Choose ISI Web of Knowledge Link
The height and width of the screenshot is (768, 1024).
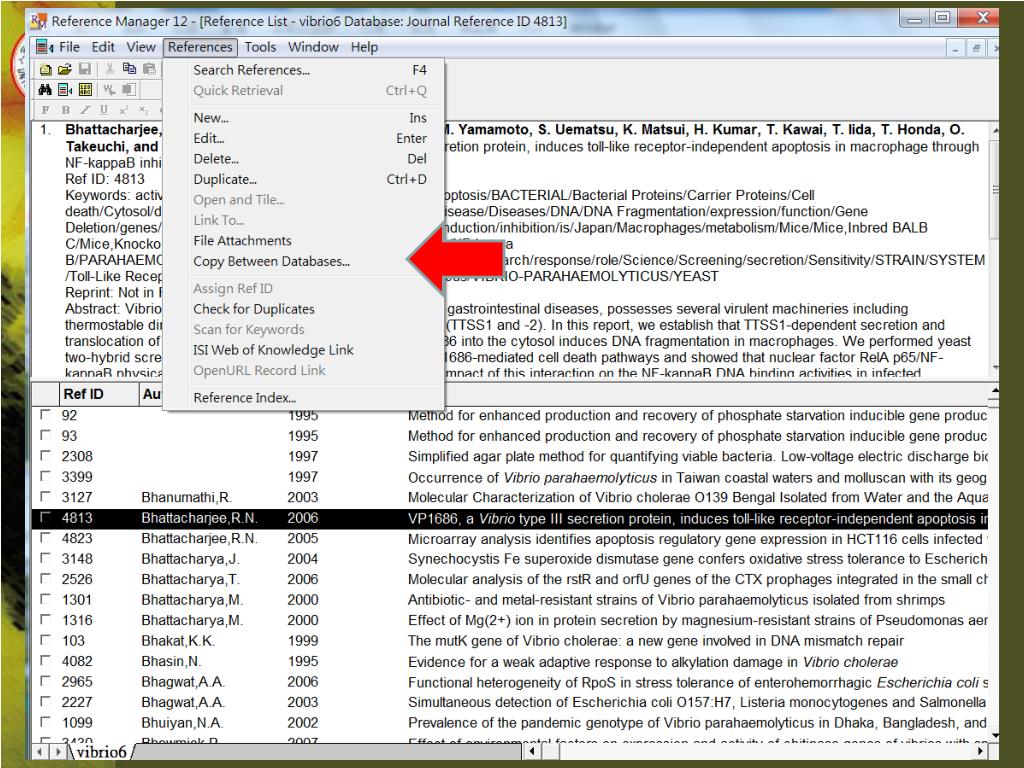pyautogui.click(x=304, y=350)
